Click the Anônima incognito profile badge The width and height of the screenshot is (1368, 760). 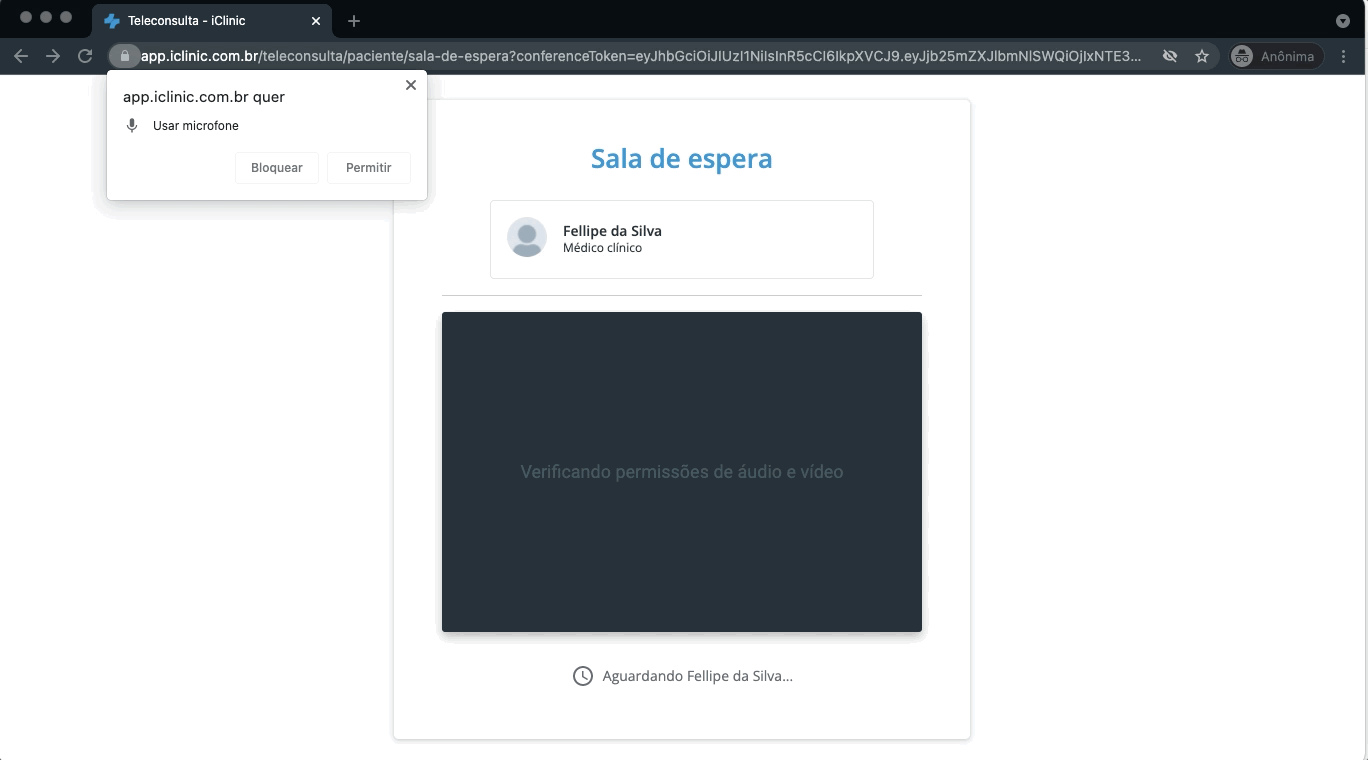click(1275, 56)
